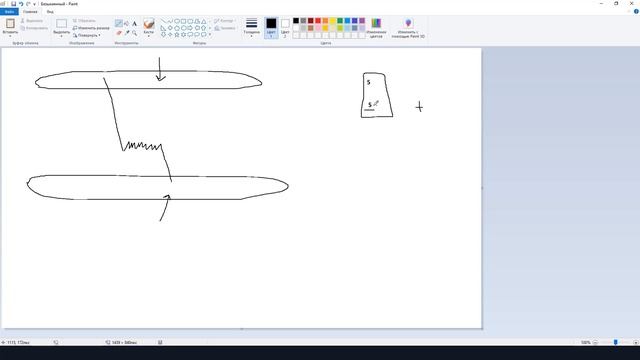This screenshot has width=640, height=360.
Task: Open the shape Outline (Контур) dropdown
Action: [x=224, y=21]
